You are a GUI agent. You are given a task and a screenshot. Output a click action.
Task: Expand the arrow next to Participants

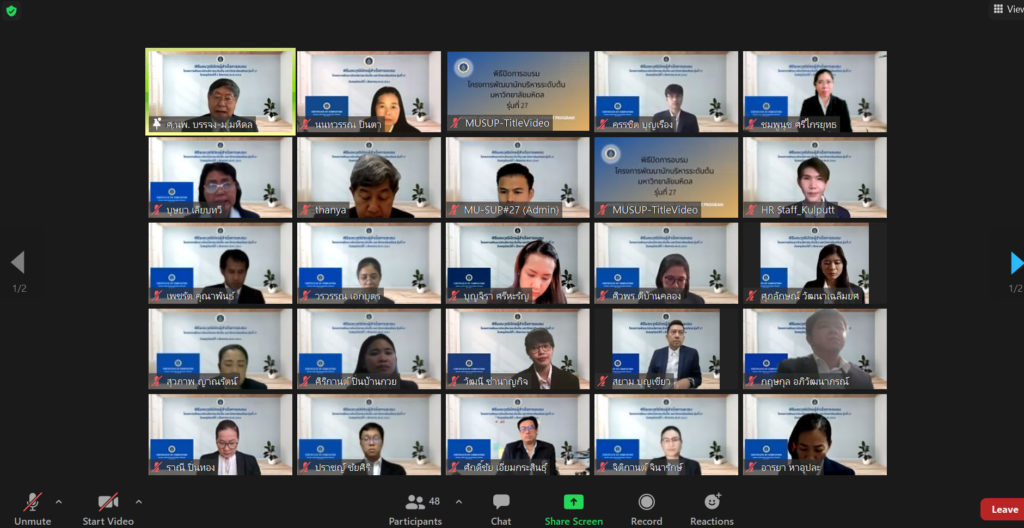coord(459,501)
